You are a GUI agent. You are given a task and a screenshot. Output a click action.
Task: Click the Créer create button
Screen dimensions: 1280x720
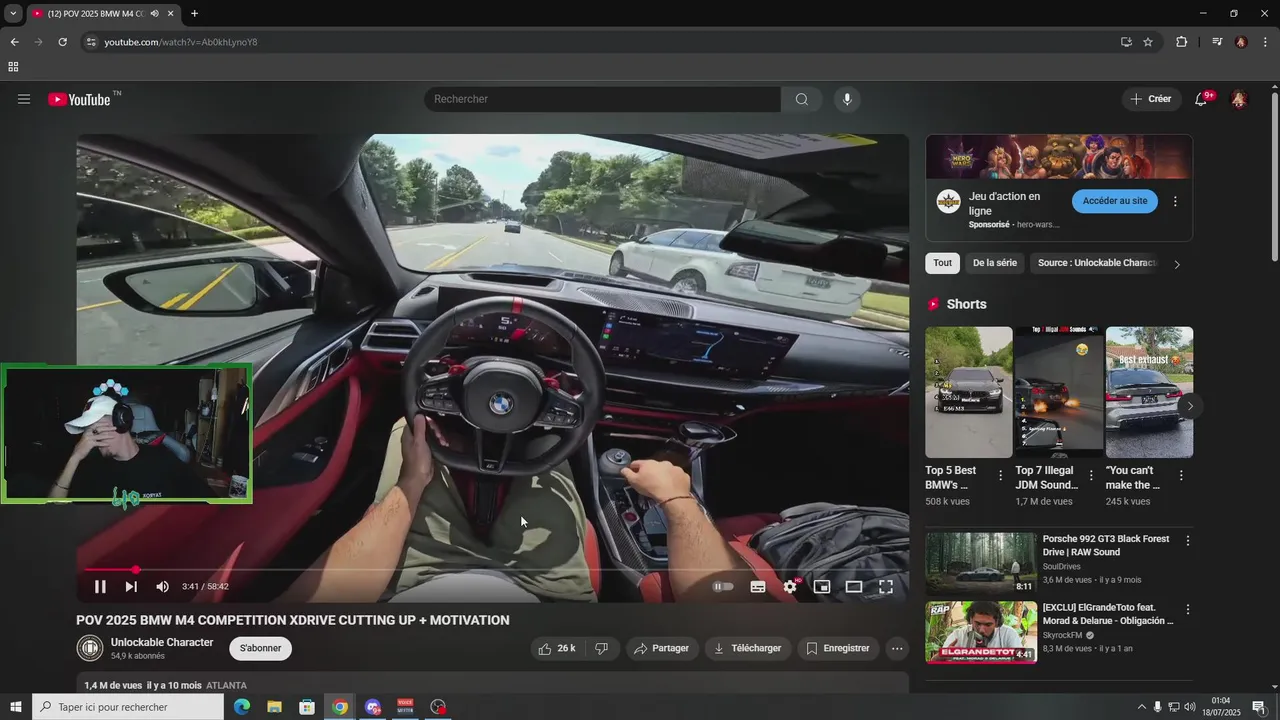(x=1150, y=99)
